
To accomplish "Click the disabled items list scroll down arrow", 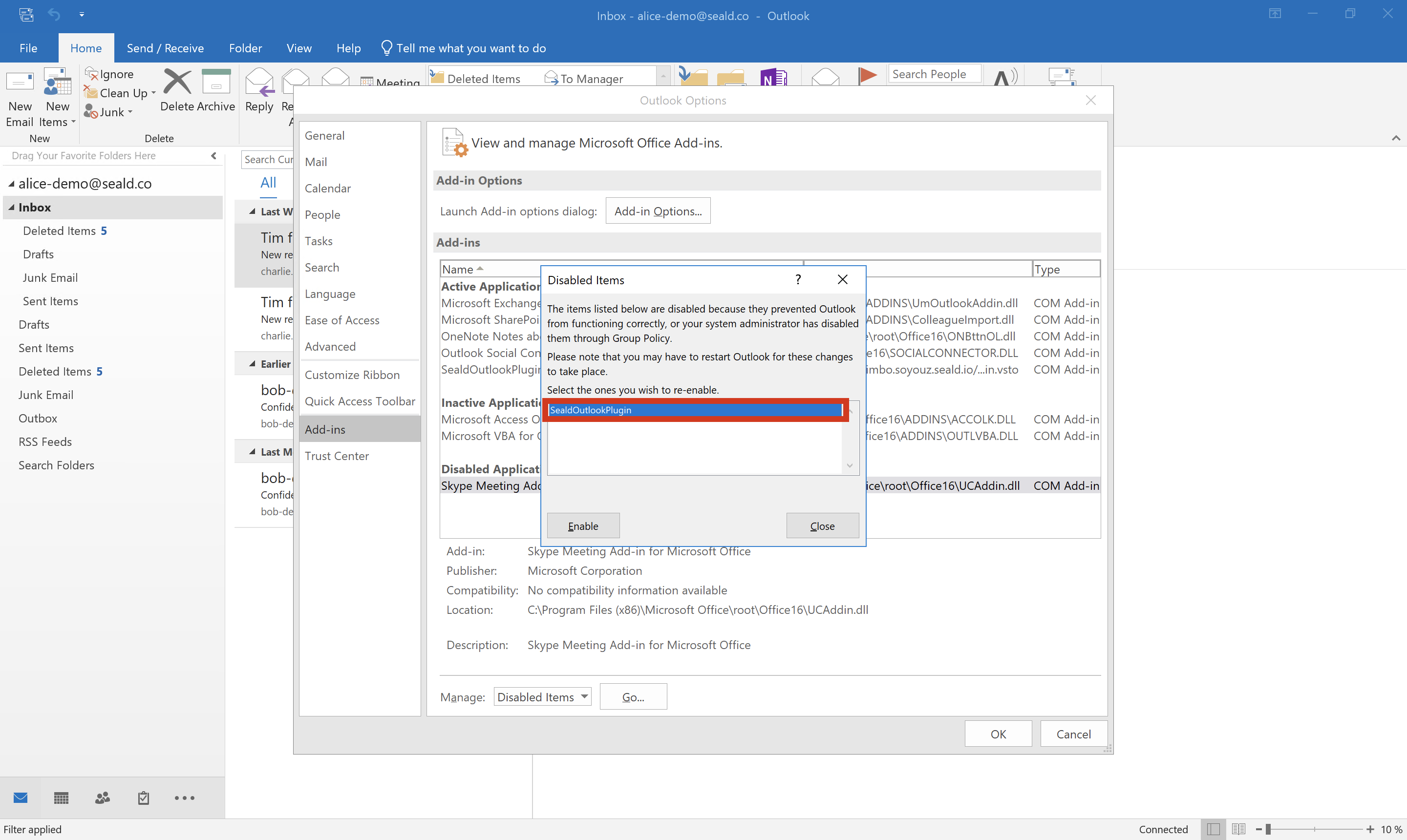I will pyautogui.click(x=850, y=466).
